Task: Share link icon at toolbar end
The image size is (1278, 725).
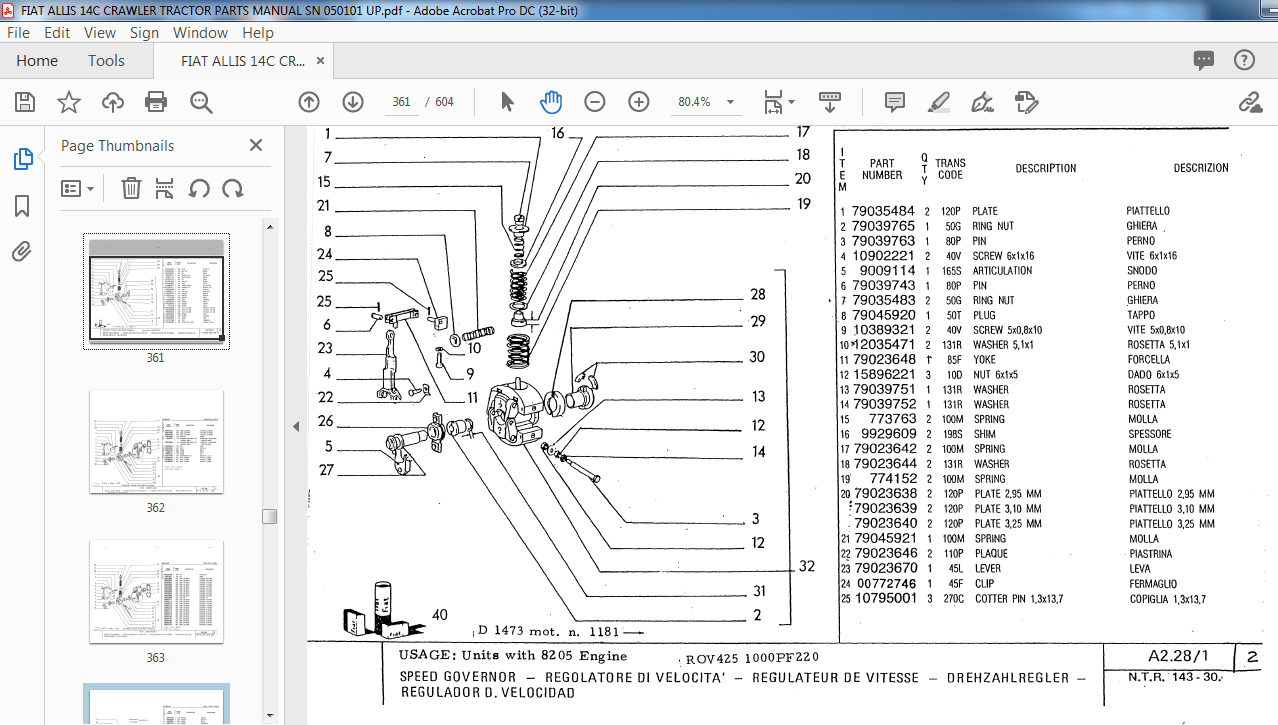Action: coord(1249,102)
